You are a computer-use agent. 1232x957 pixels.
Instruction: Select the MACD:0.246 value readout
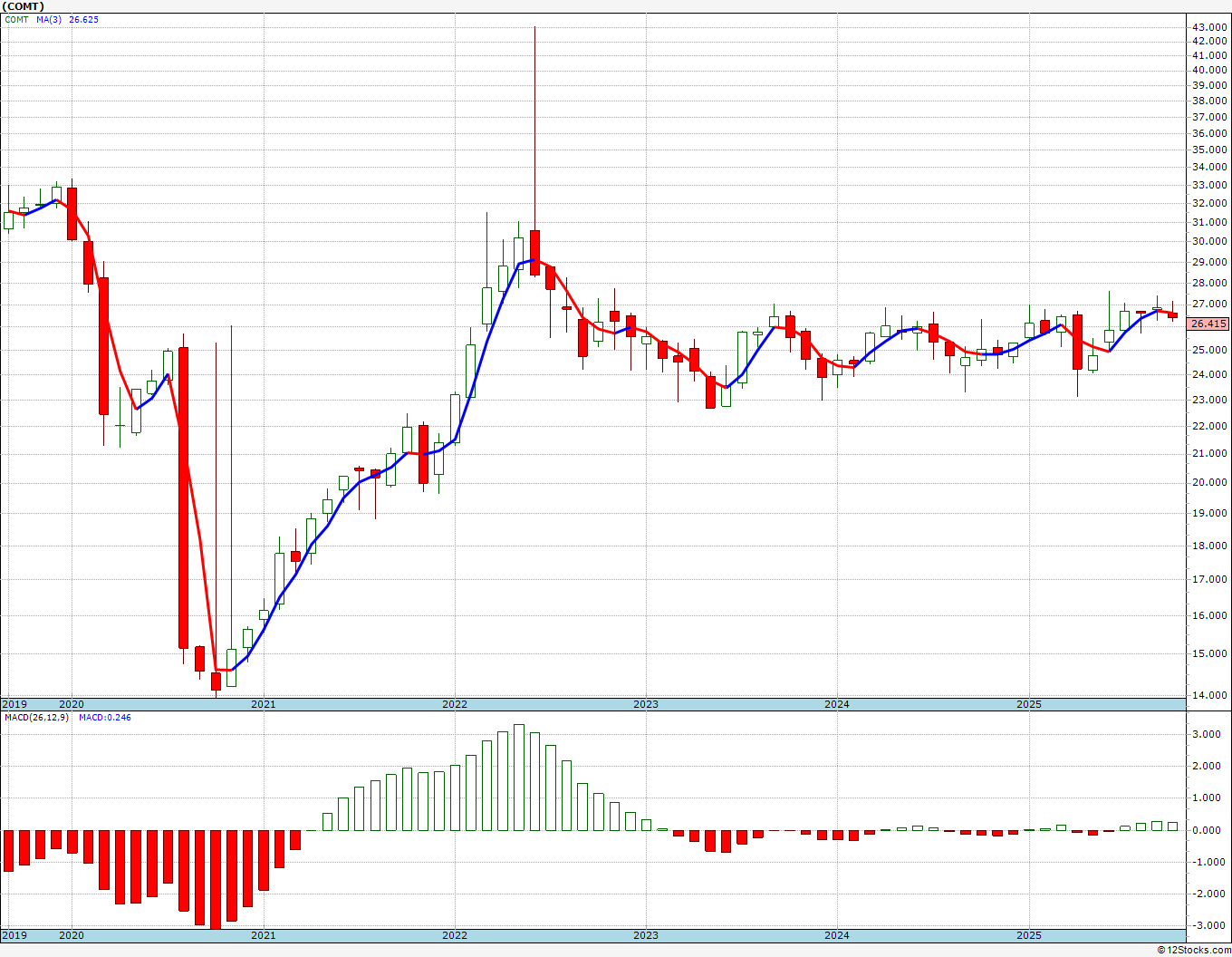tap(105, 718)
